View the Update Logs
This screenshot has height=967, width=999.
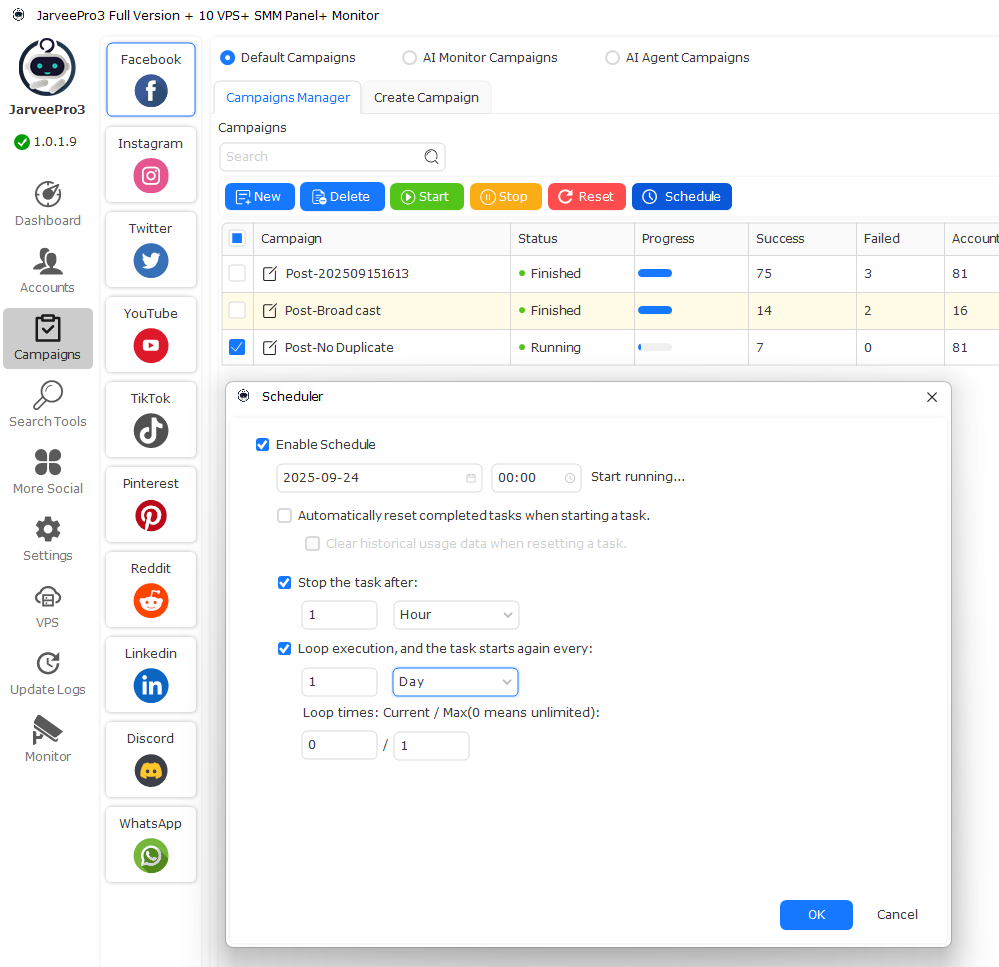tap(48, 673)
